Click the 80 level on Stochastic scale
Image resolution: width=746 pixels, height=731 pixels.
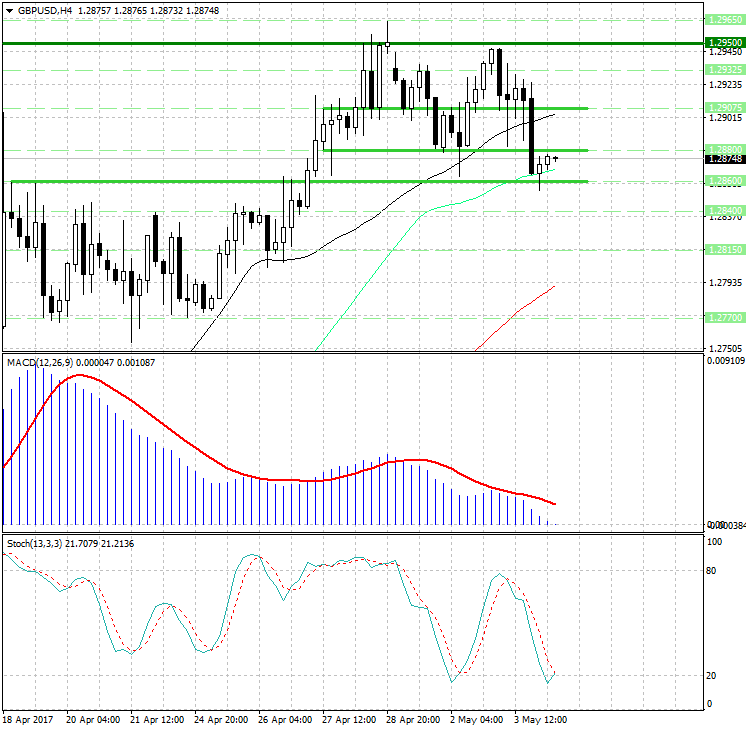tap(713, 571)
